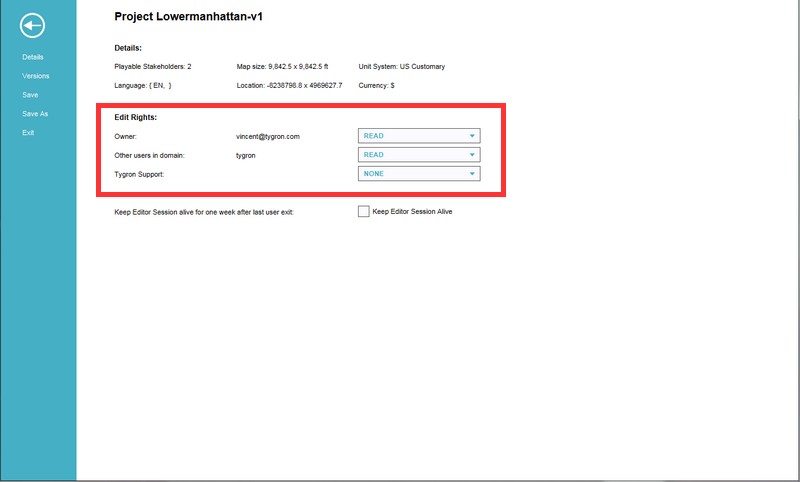Click Exit in the left sidebar

[29, 133]
